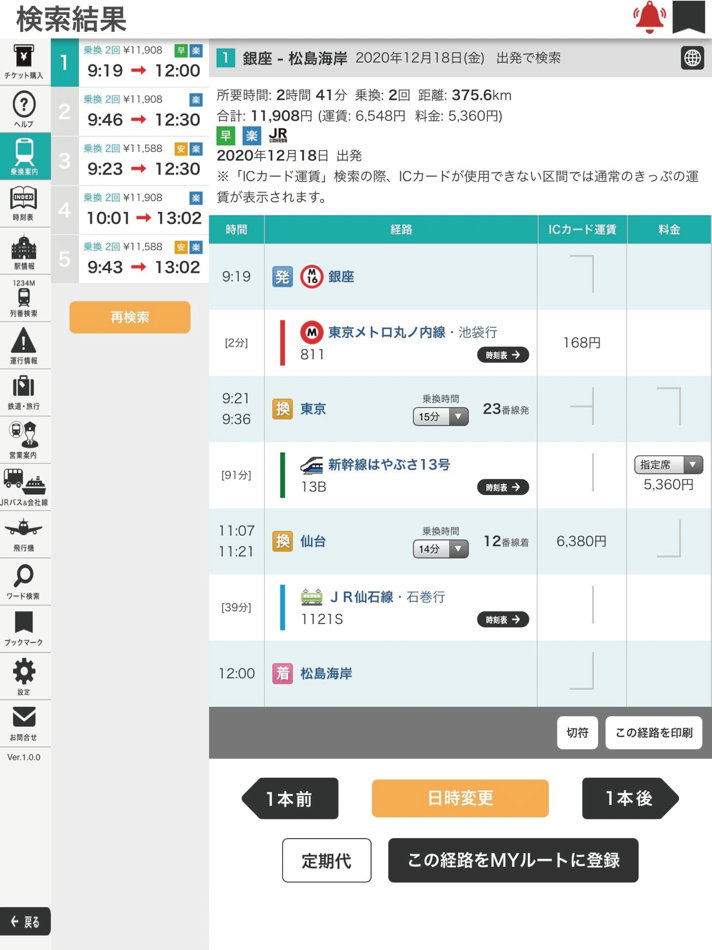Click the green train icon for JR仙石線
This screenshot has height=950, width=712.
click(311, 597)
